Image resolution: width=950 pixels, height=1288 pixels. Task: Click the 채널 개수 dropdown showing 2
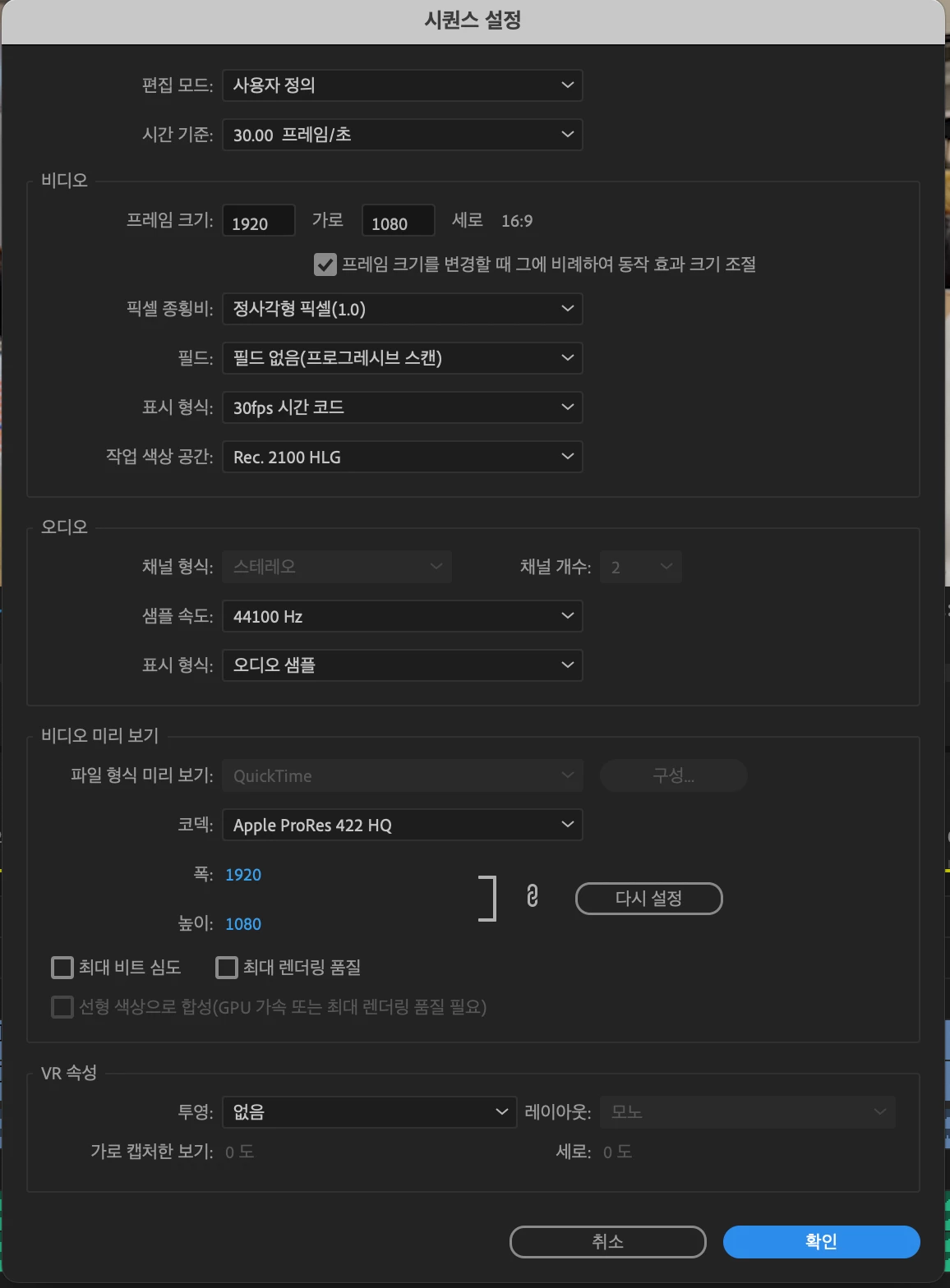coord(641,567)
